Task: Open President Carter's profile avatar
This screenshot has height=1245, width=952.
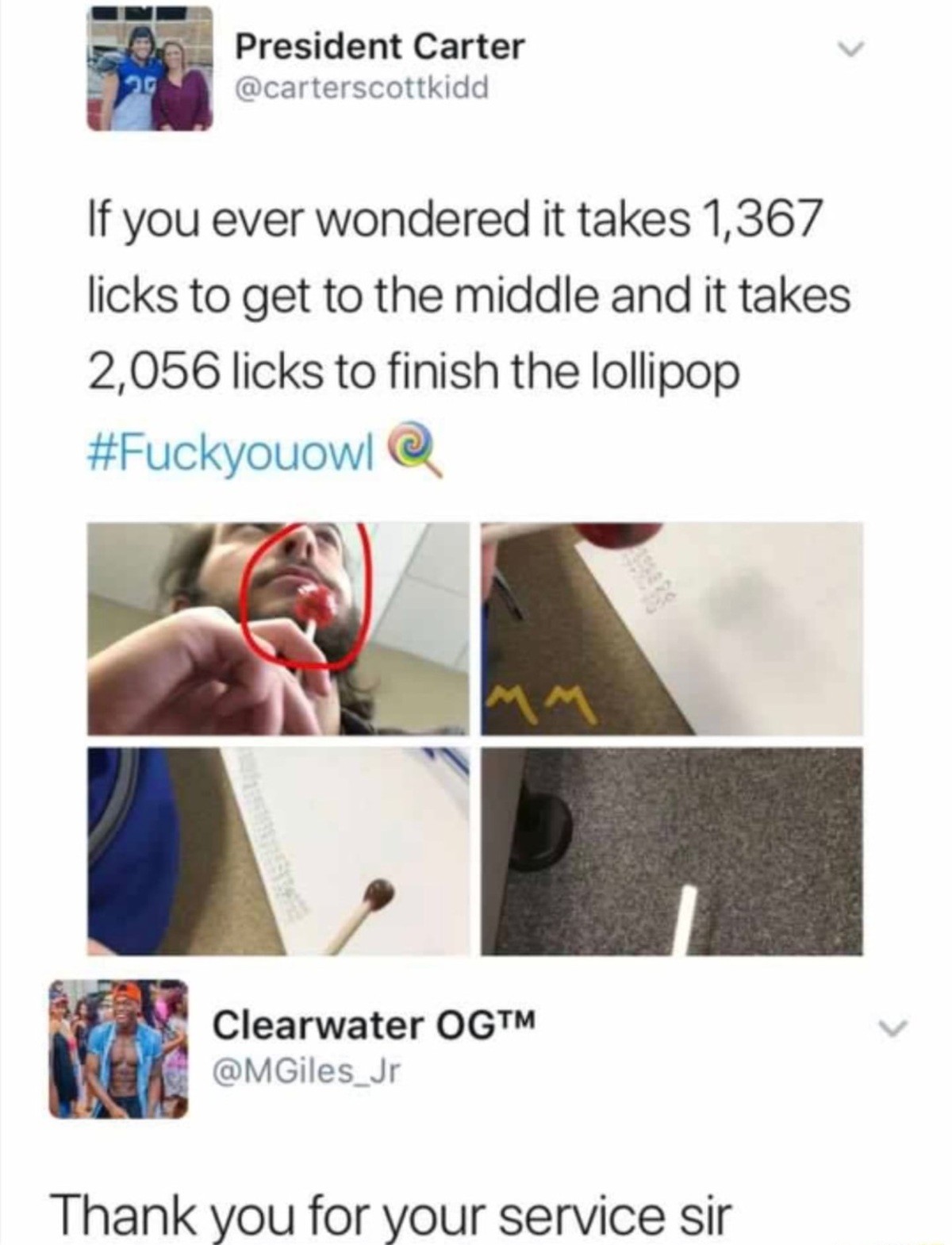Action: (150, 69)
